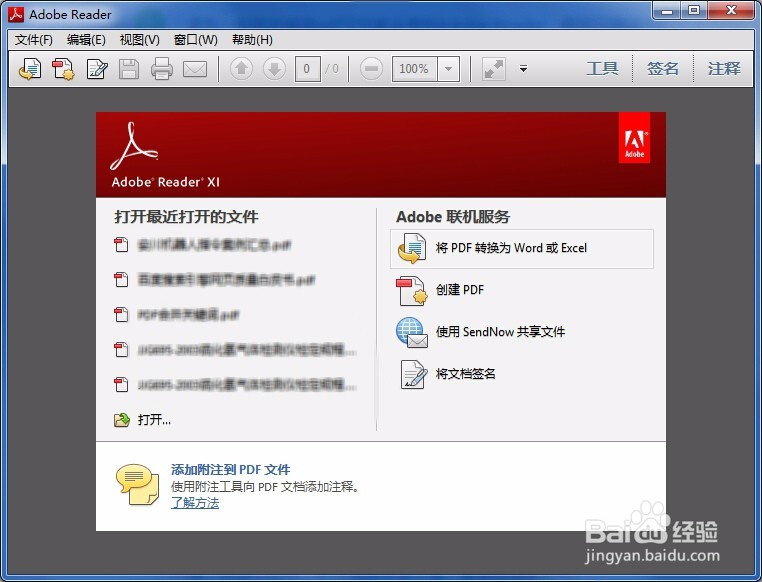Click 将 PDF 转换为 Word 或 Excel
Viewport: 762px width, 582px height.
521,249
